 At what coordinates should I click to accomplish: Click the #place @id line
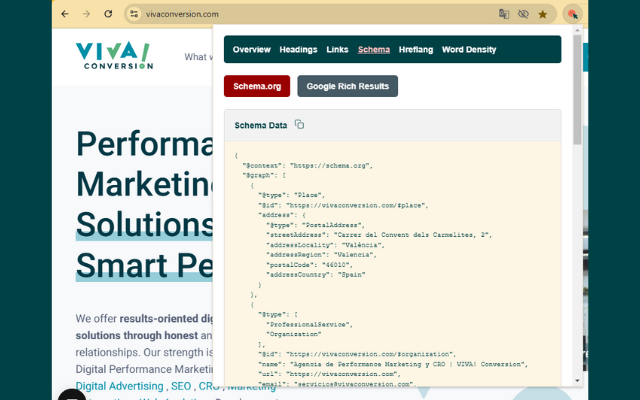click(343, 205)
